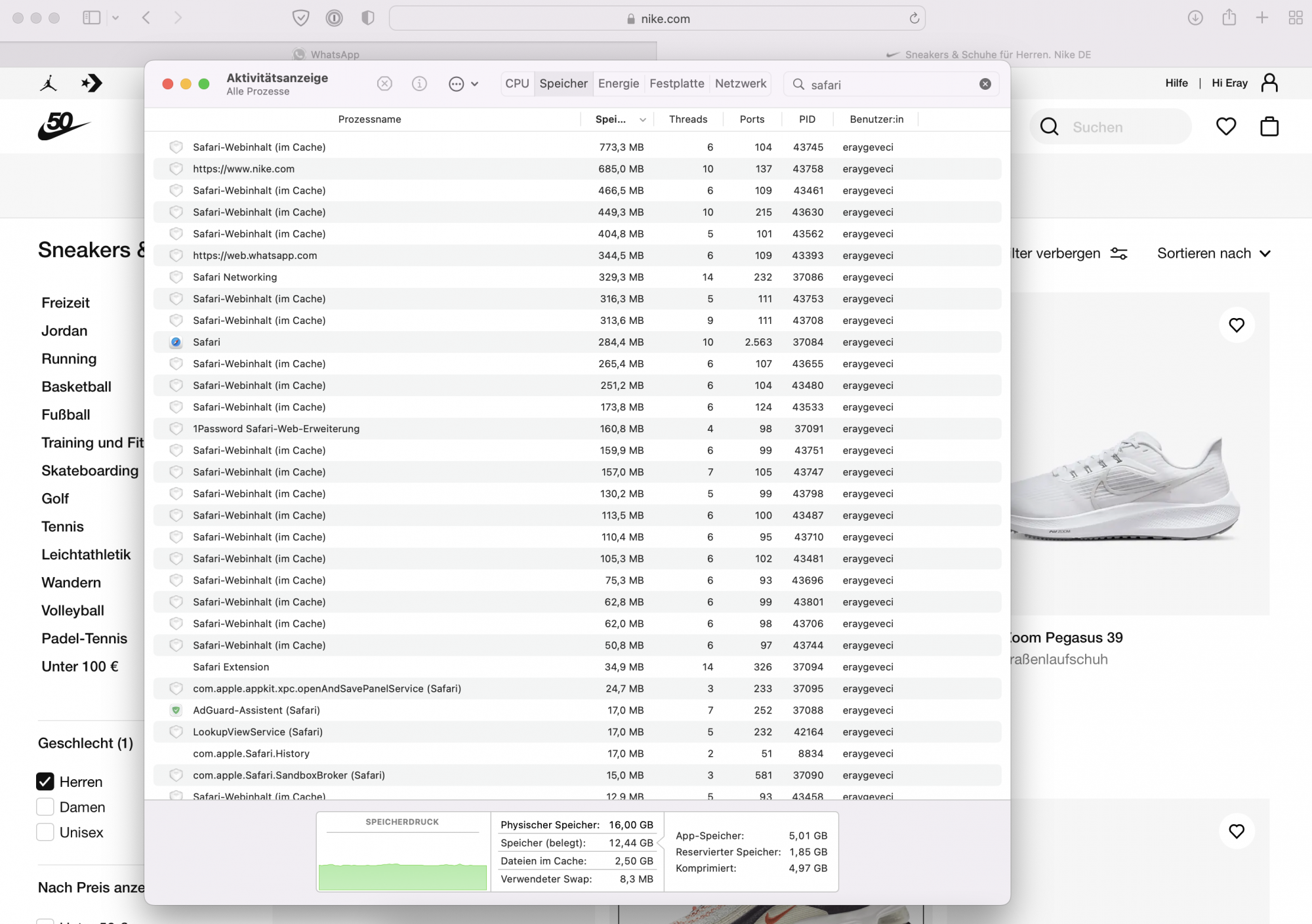Click the https://www.nike.com process row
The width and height of the screenshot is (1312, 924).
coord(581,168)
